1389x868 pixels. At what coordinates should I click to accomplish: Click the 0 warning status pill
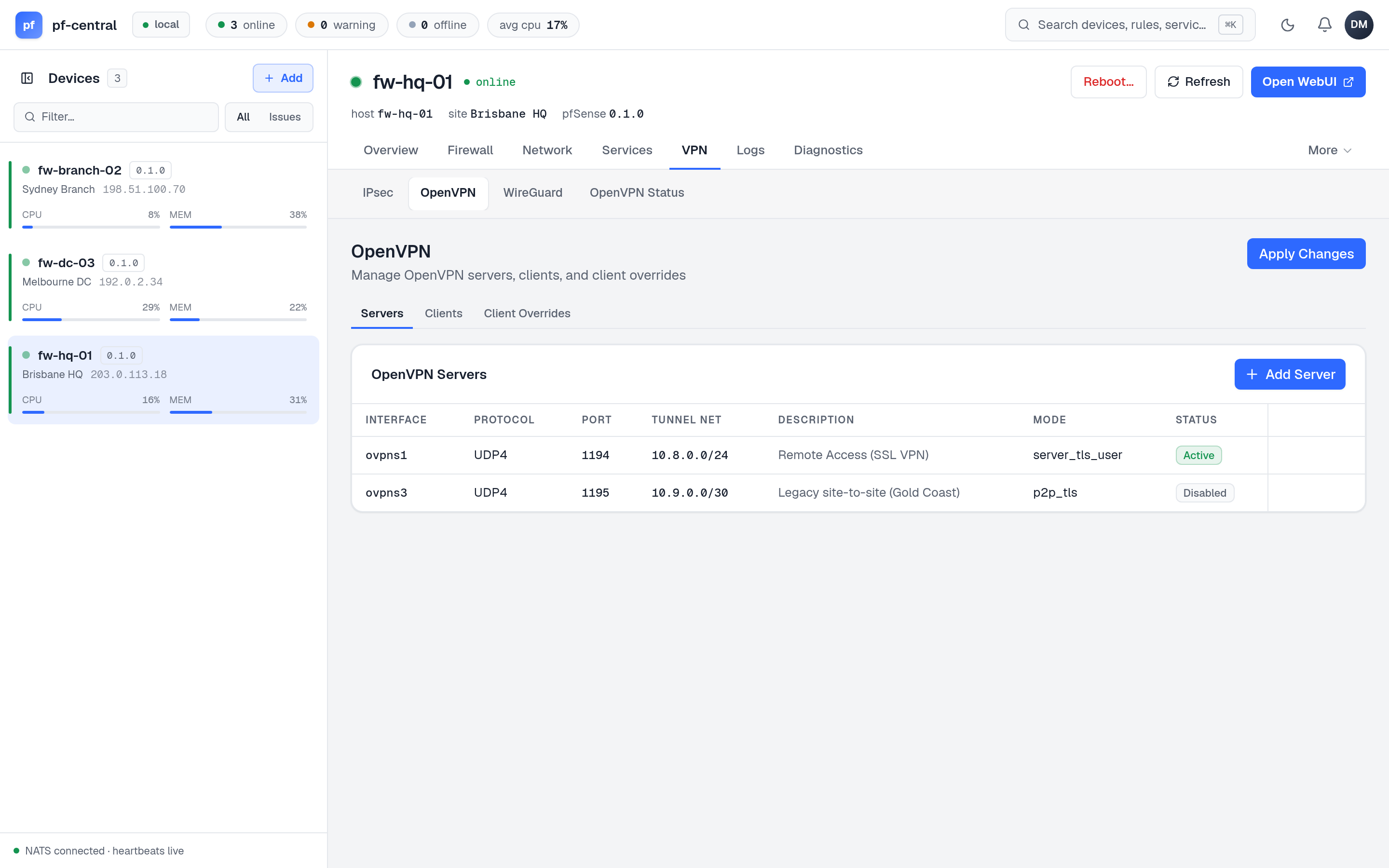click(341, 25)
